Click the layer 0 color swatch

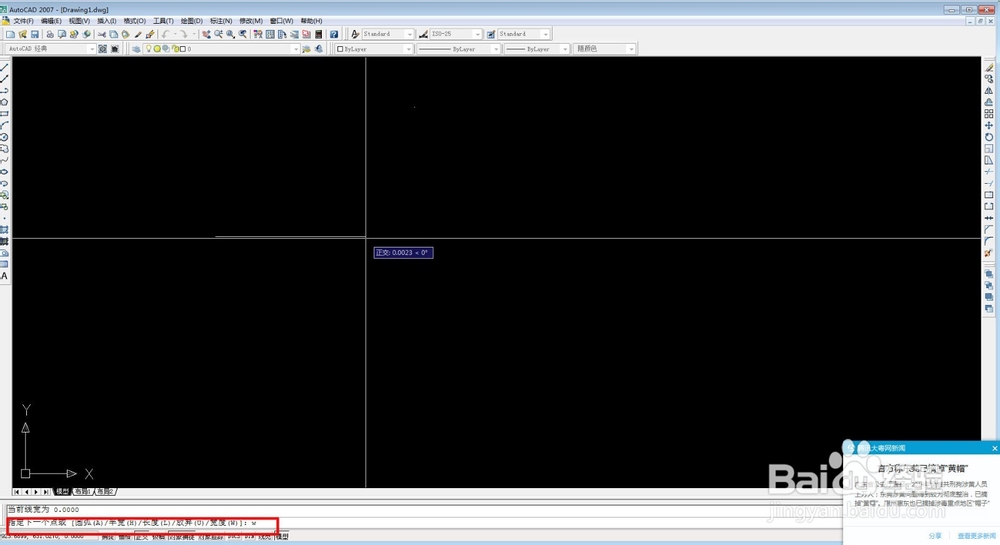pos(183,48)
